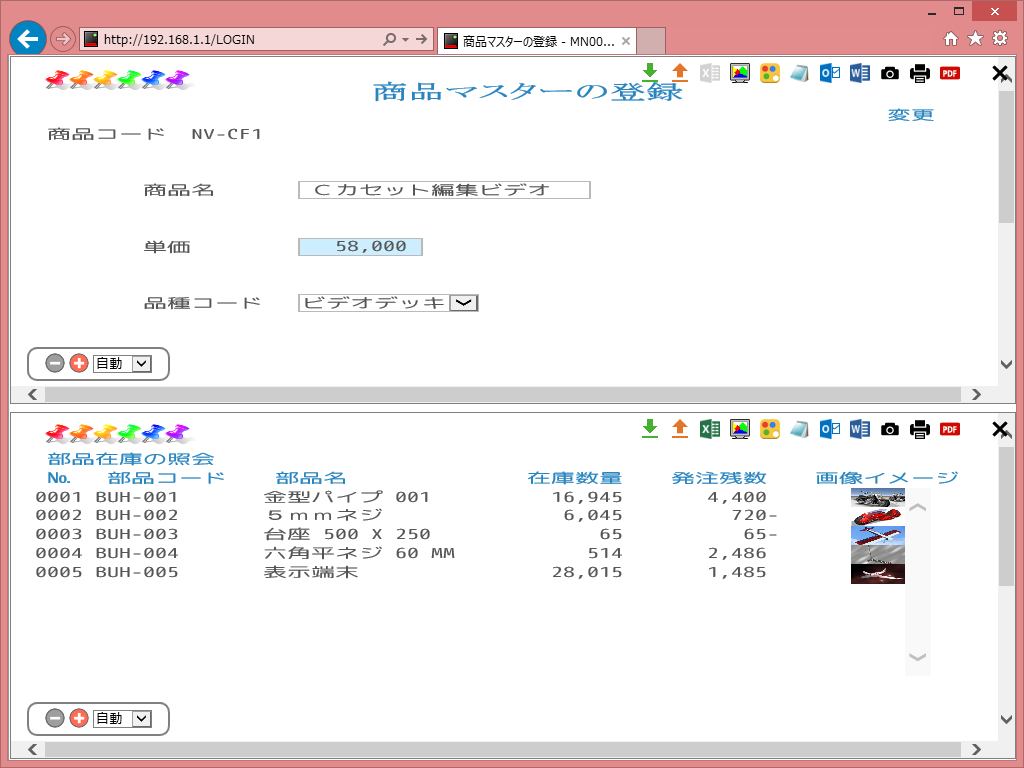This screenshot has width=1024, height=768.
Task: Click the 変更 link
Action: pyautogui.click(x=910, y=115)
